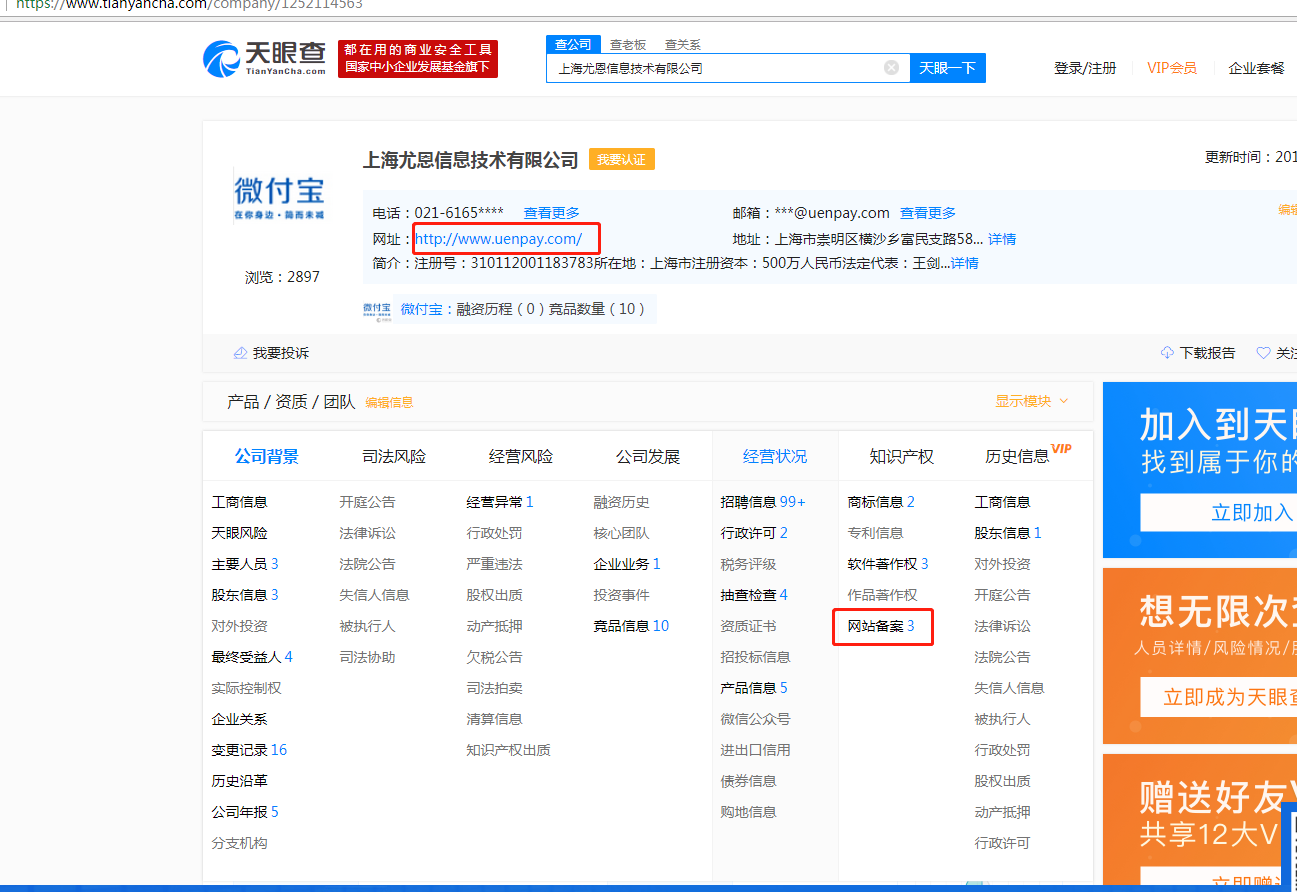Viewport: 1297px width, 892px height.
Task: Open 企业关系 entry
Action: 240,719
